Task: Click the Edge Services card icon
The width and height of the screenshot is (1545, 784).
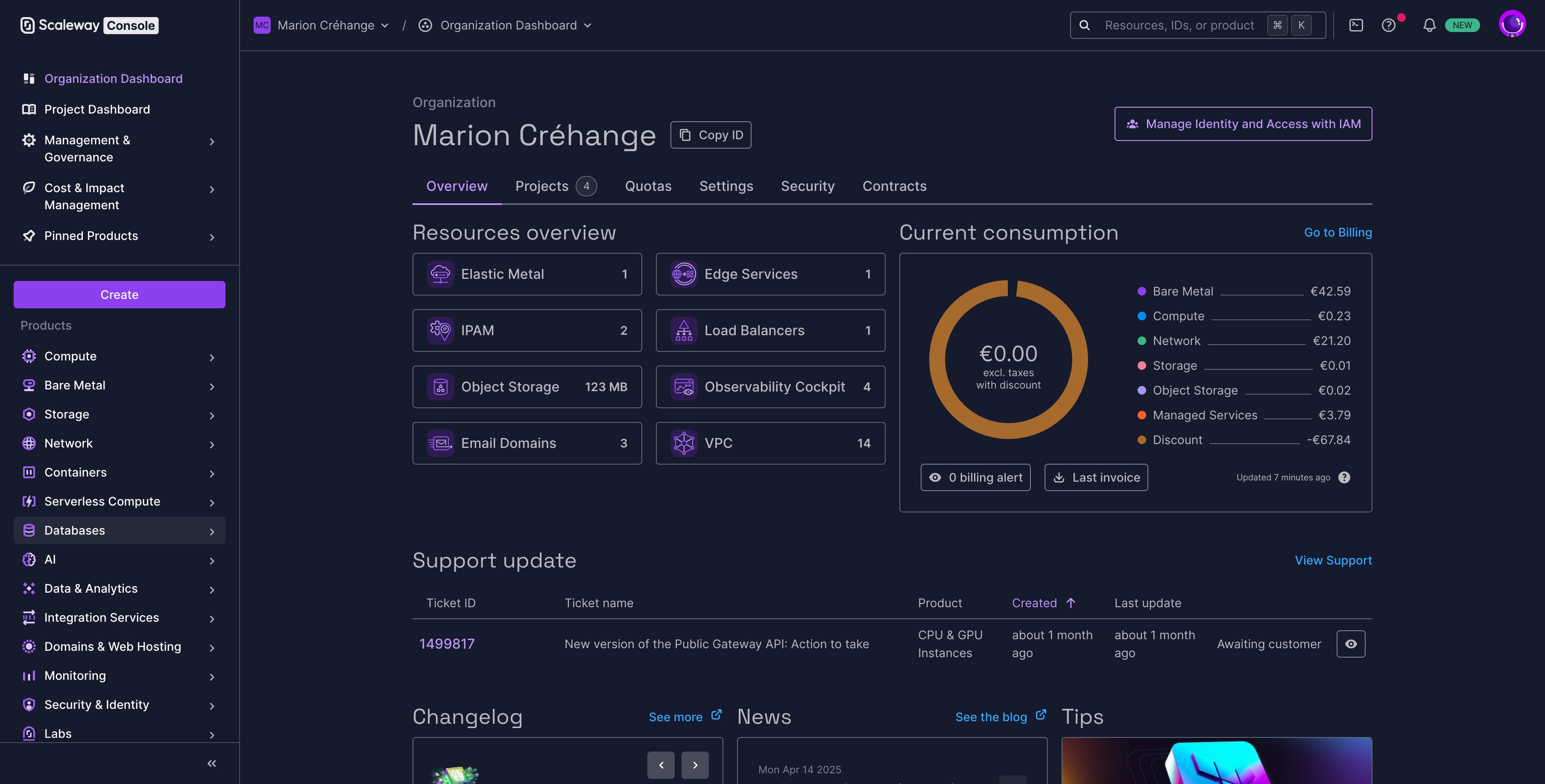Action: [684, 274]
